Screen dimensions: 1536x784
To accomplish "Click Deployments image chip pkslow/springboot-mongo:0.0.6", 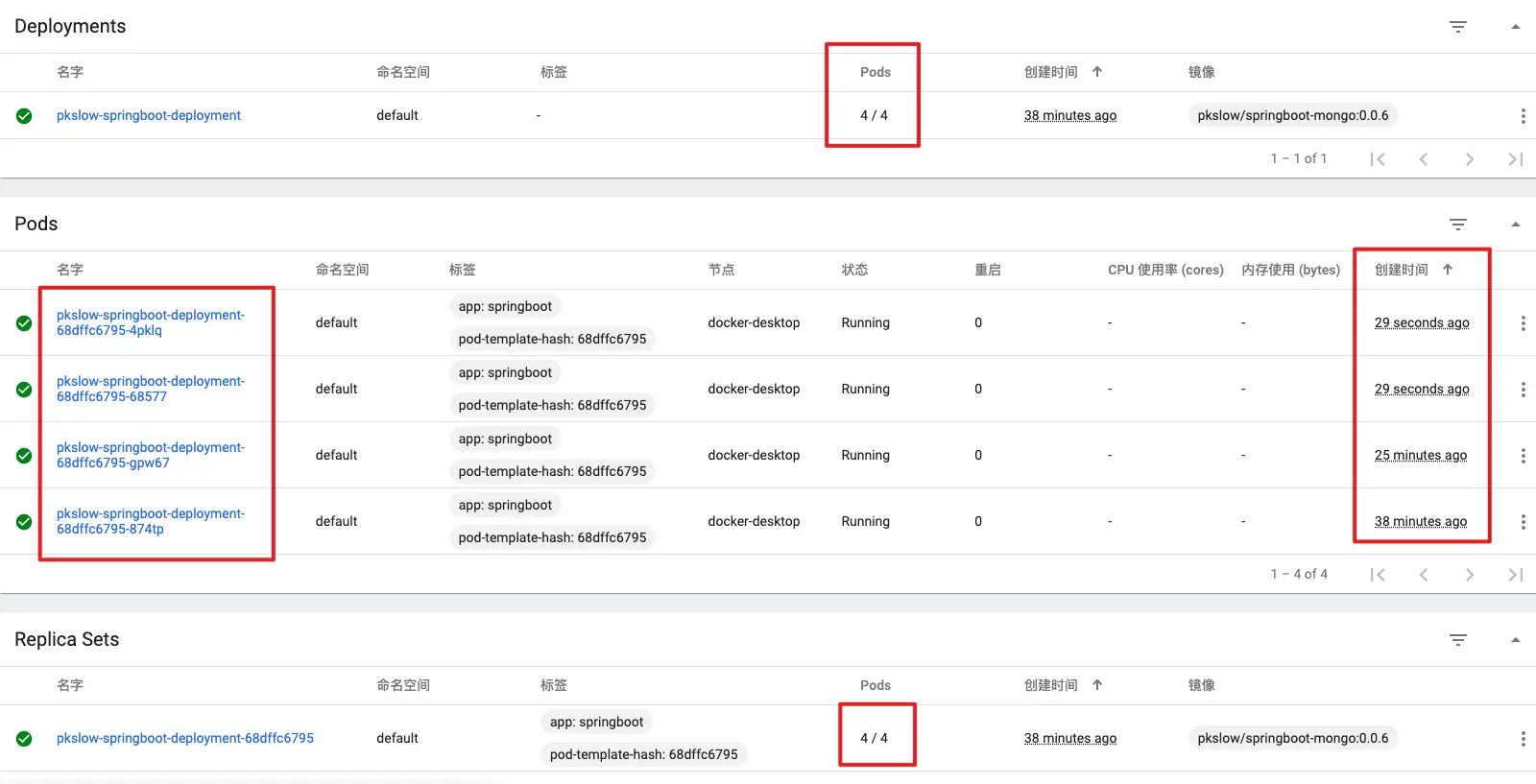I will (1293, 115).
